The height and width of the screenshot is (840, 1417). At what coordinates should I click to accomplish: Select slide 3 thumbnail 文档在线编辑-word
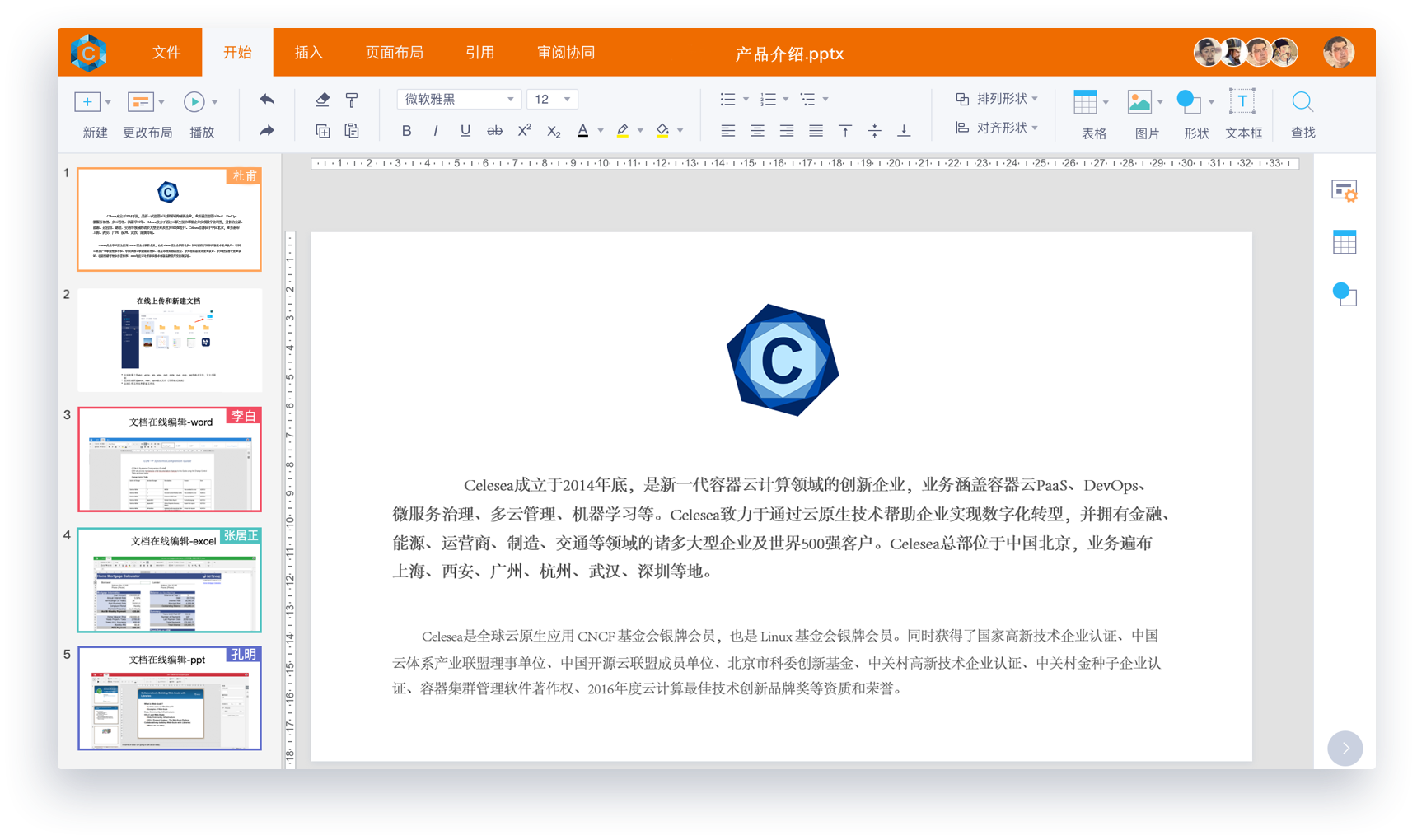click(169, 460)
